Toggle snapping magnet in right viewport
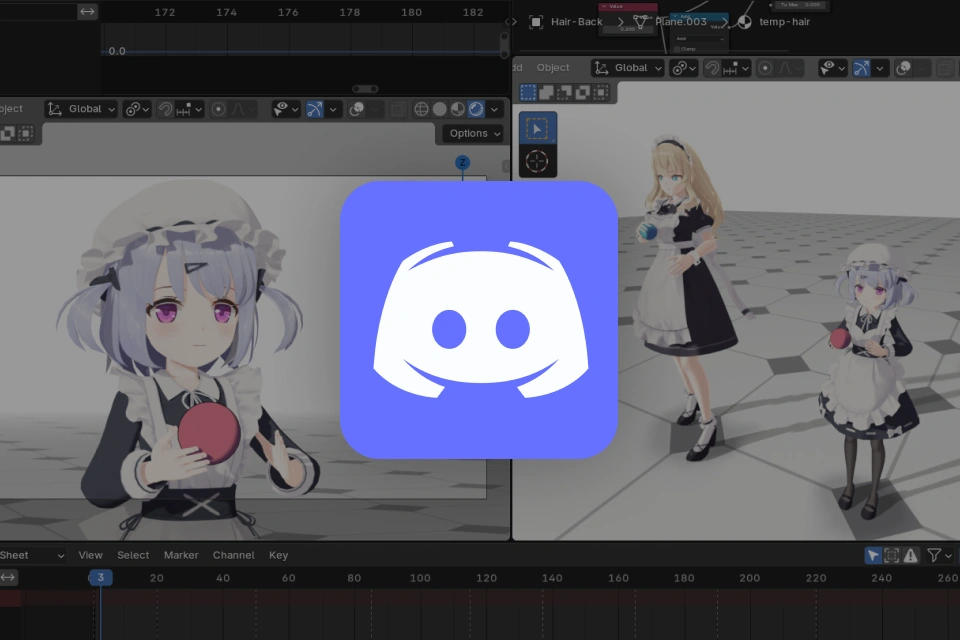The height and width of the screenshot is (640, 960). (712, 68)
